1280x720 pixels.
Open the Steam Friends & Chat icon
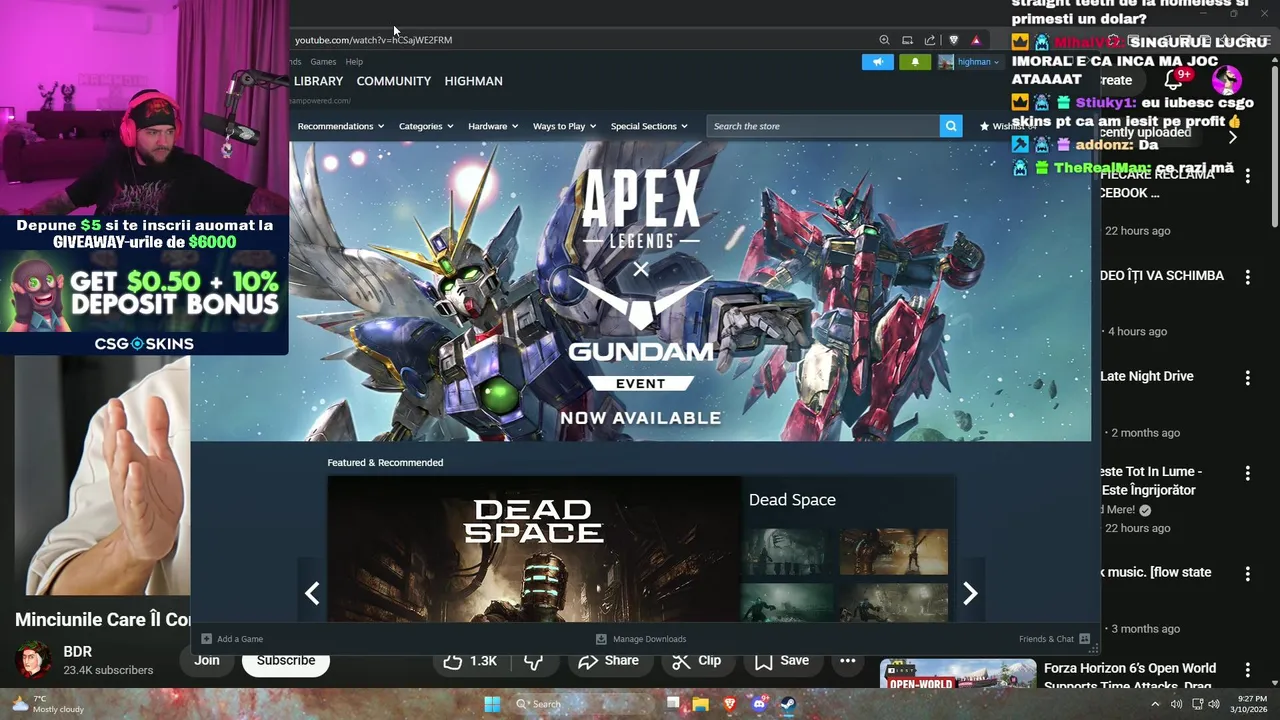1084,639
